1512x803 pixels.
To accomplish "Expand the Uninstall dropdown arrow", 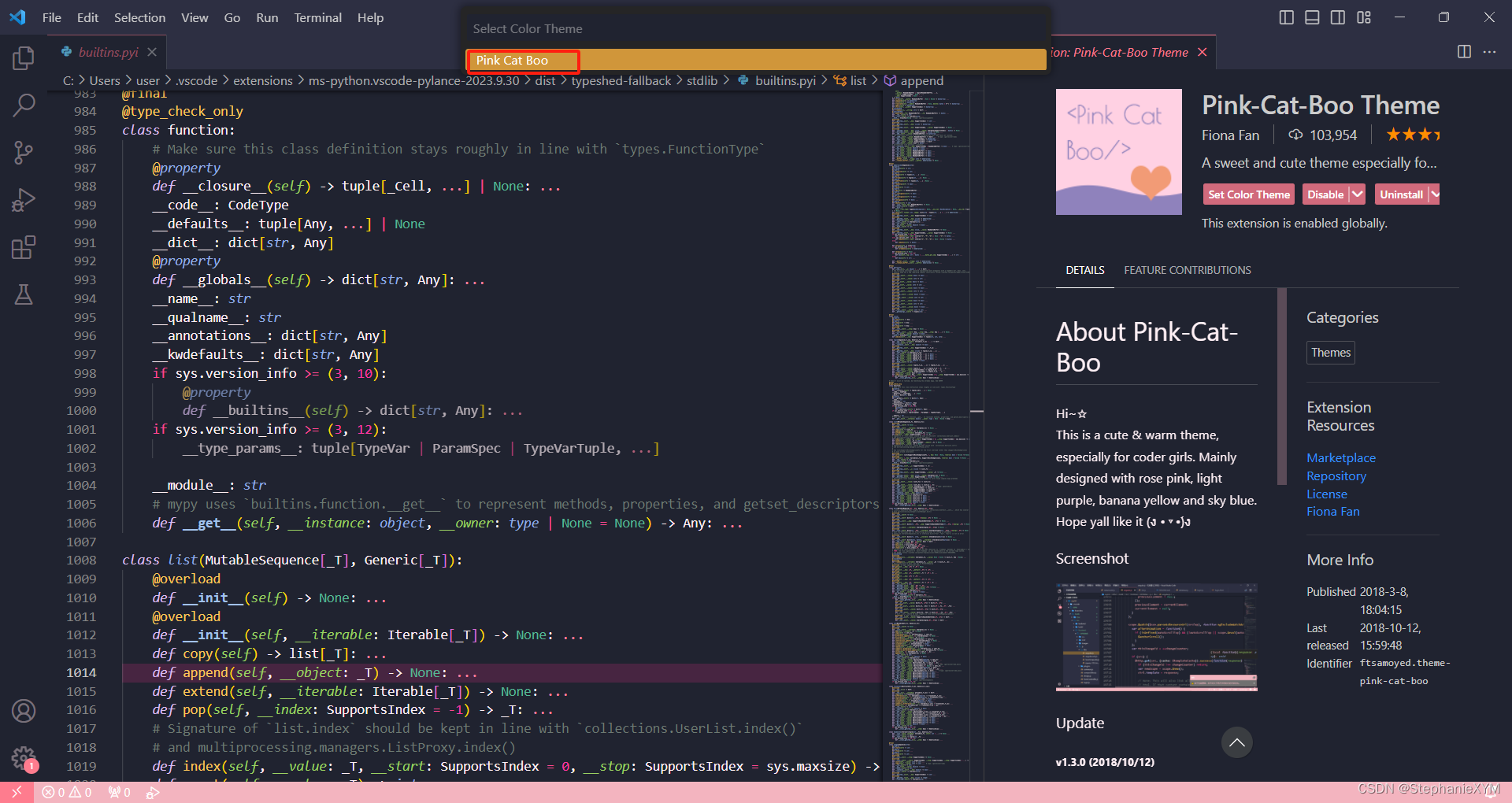I will tap(1435, 194).
